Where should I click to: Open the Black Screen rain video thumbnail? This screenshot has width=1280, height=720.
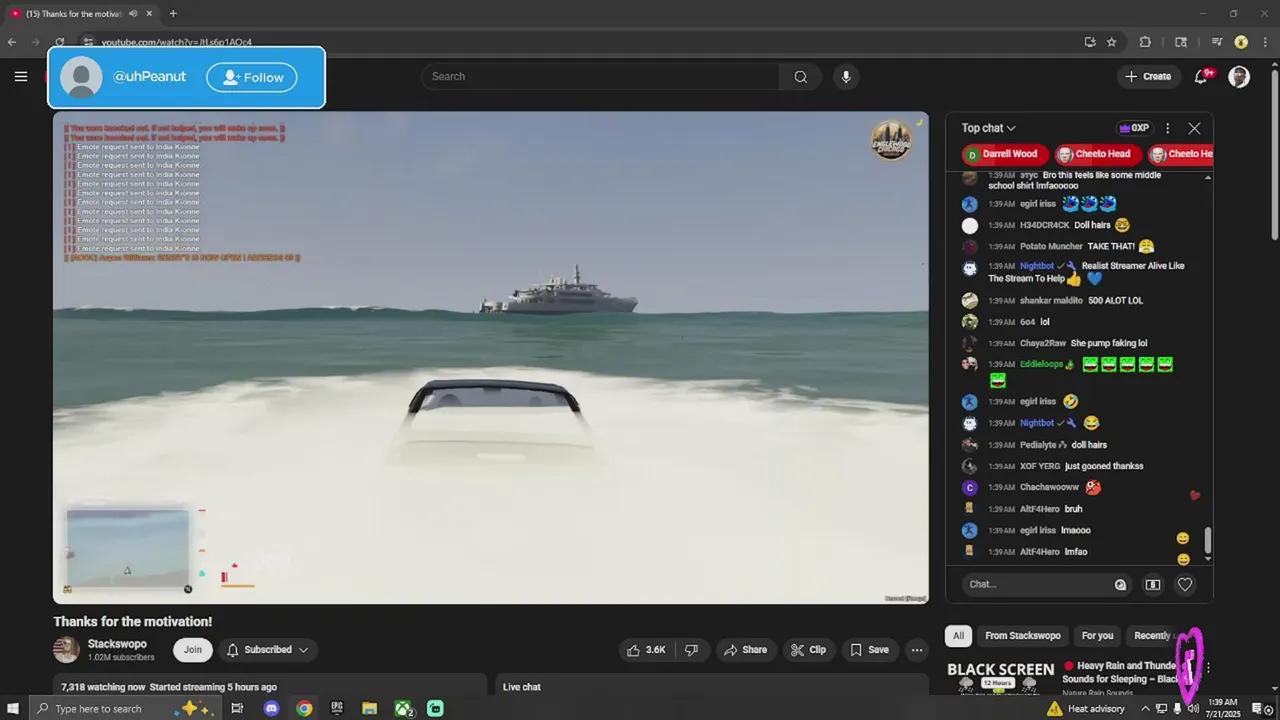pyautogui.click(x=1001, y=677)
